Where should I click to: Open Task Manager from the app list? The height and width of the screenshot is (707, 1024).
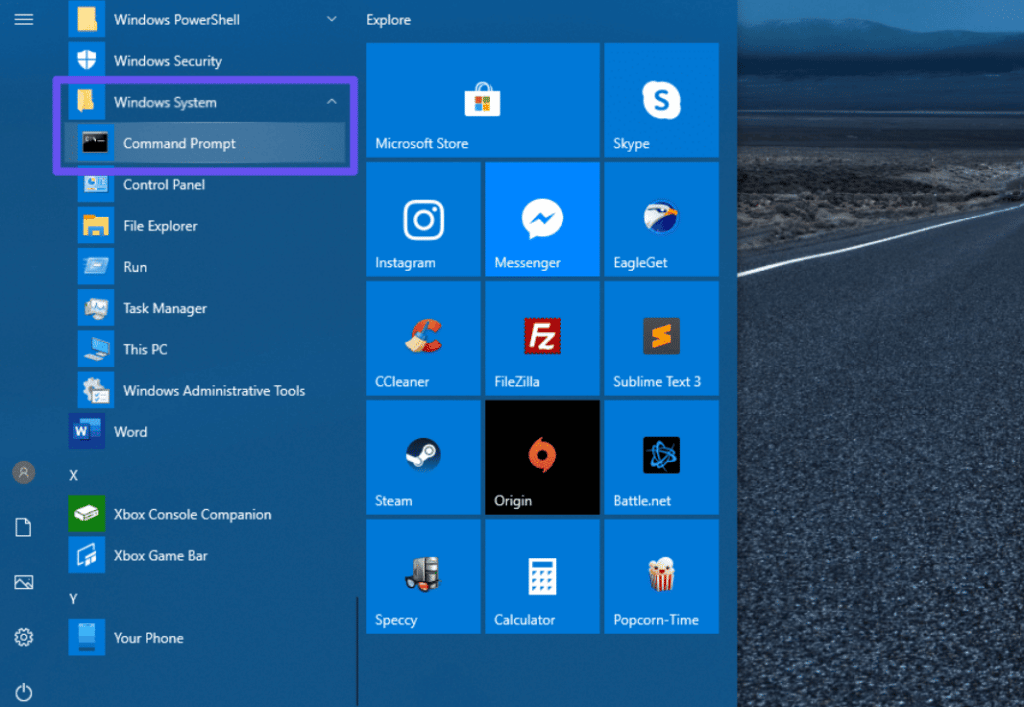165,309
